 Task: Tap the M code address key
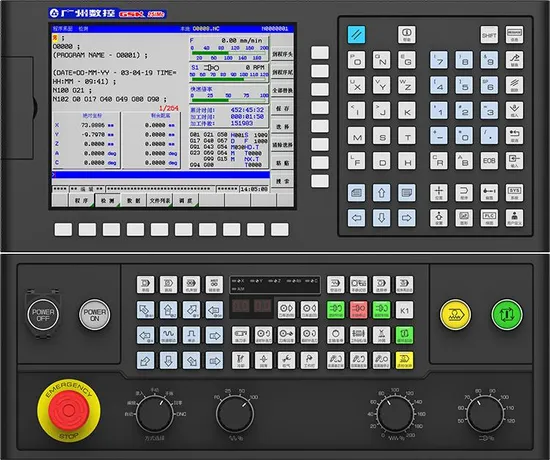(x=356, y=136)
